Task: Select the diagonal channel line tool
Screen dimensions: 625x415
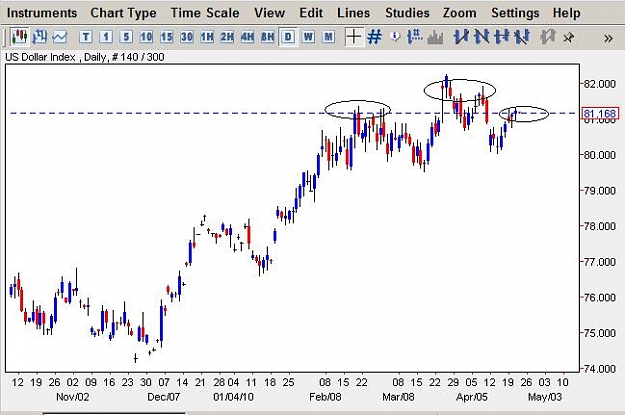Action: pyautogui.click(x=522, y=37)
